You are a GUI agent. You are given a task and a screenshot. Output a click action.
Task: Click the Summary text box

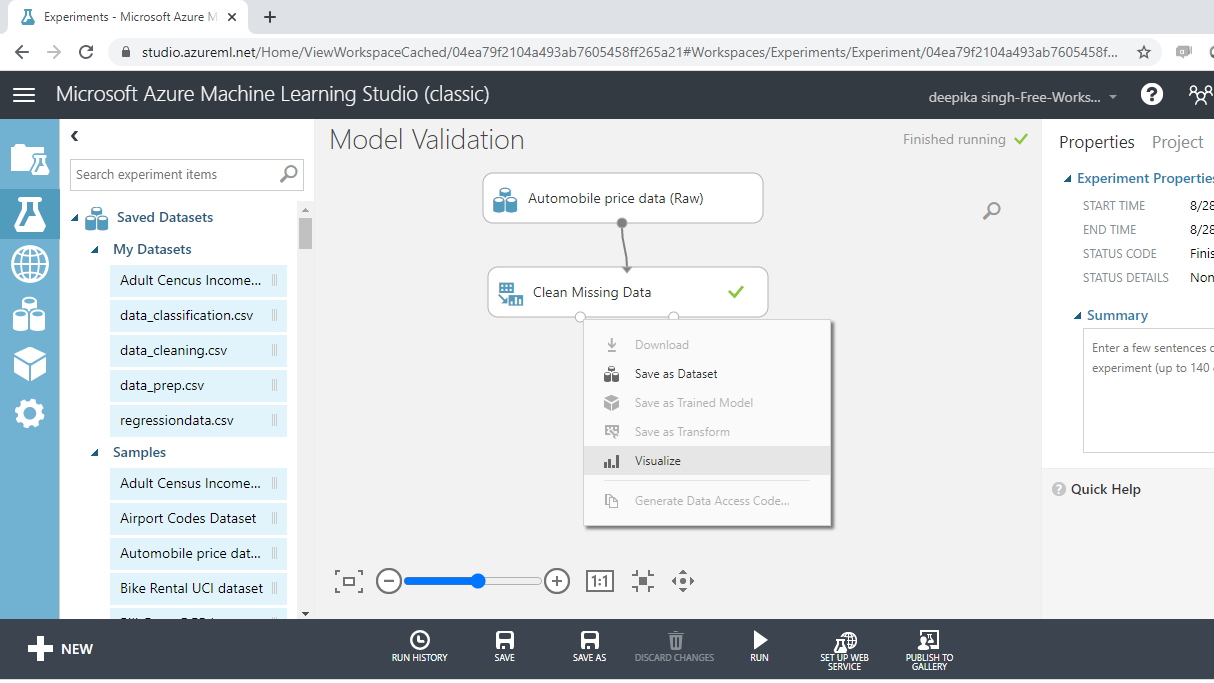(1149, 393)
